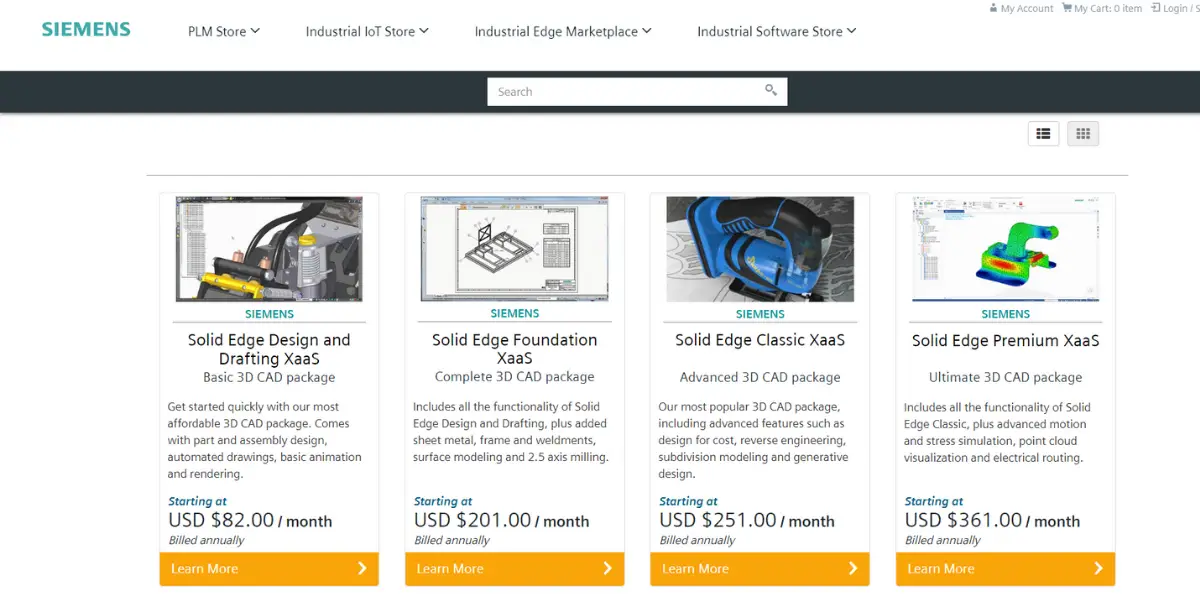Click Learn More for Foundation XaaS
The width and height of the screenshot is (1200, 600).
click(x=515, y=568)
